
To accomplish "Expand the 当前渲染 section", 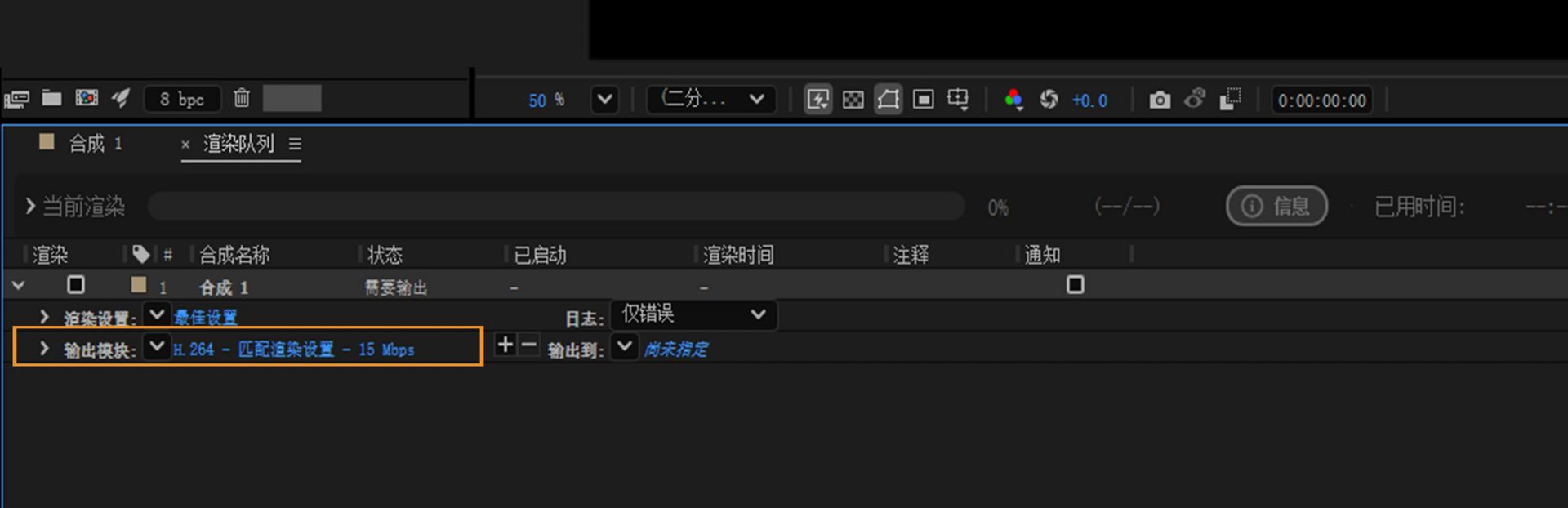I will [30, 206].
